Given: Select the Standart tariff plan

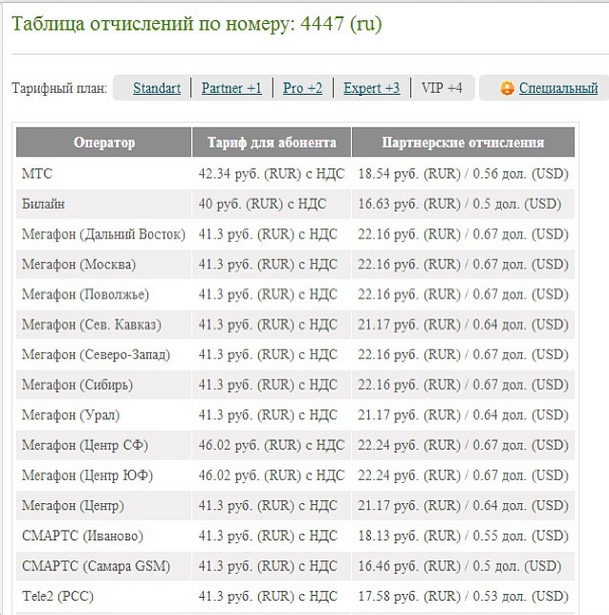Looking at the screenshot, I should 157,88.
